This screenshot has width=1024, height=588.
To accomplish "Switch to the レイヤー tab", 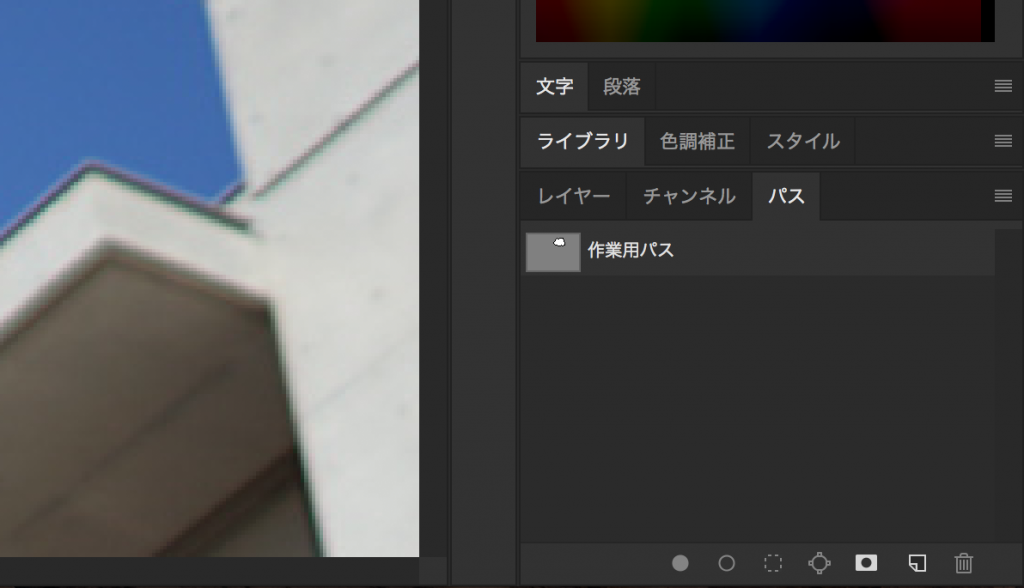I will 573,196.
